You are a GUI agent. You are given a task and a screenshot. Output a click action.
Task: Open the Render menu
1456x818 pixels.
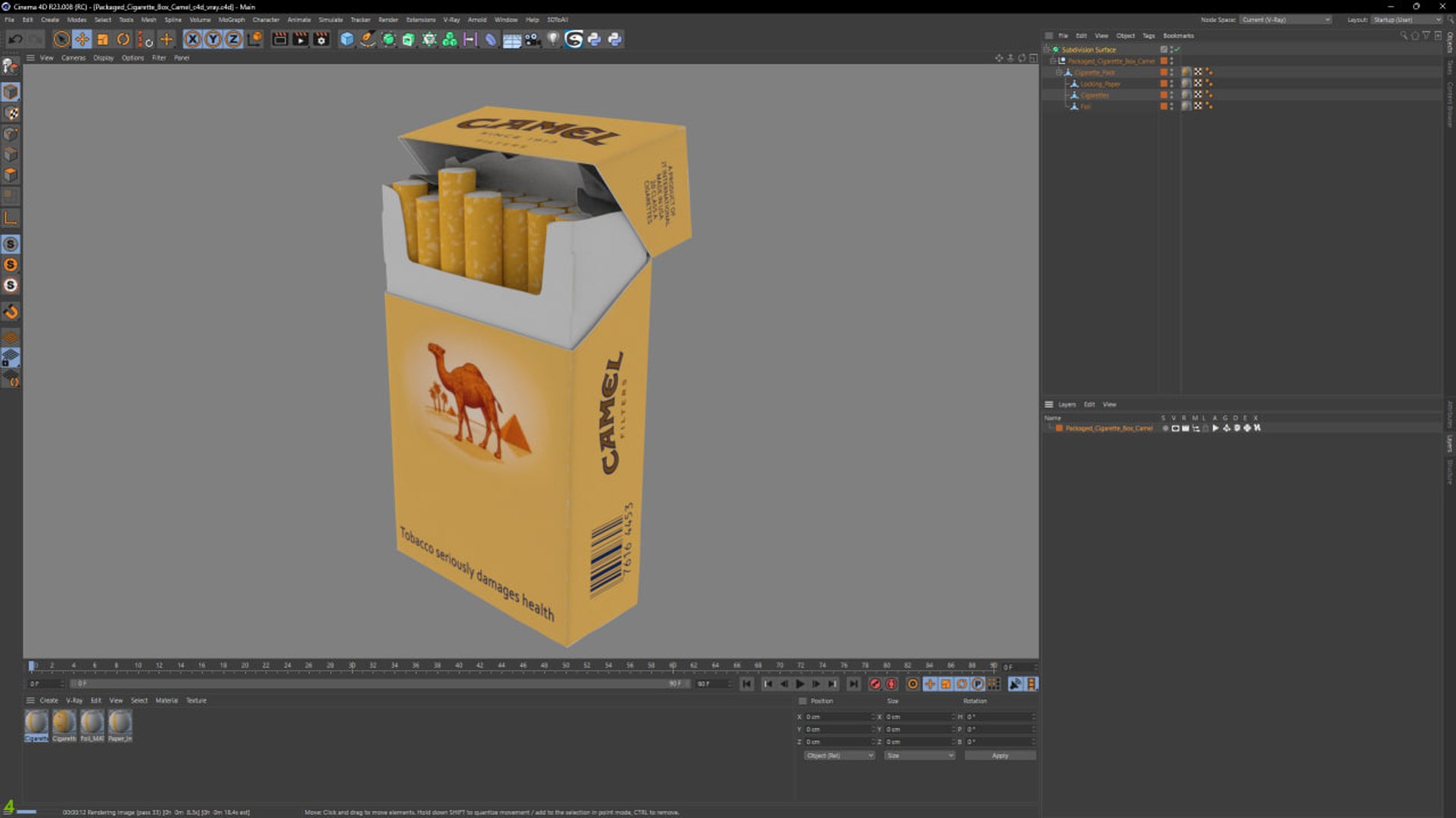(388, 20)
